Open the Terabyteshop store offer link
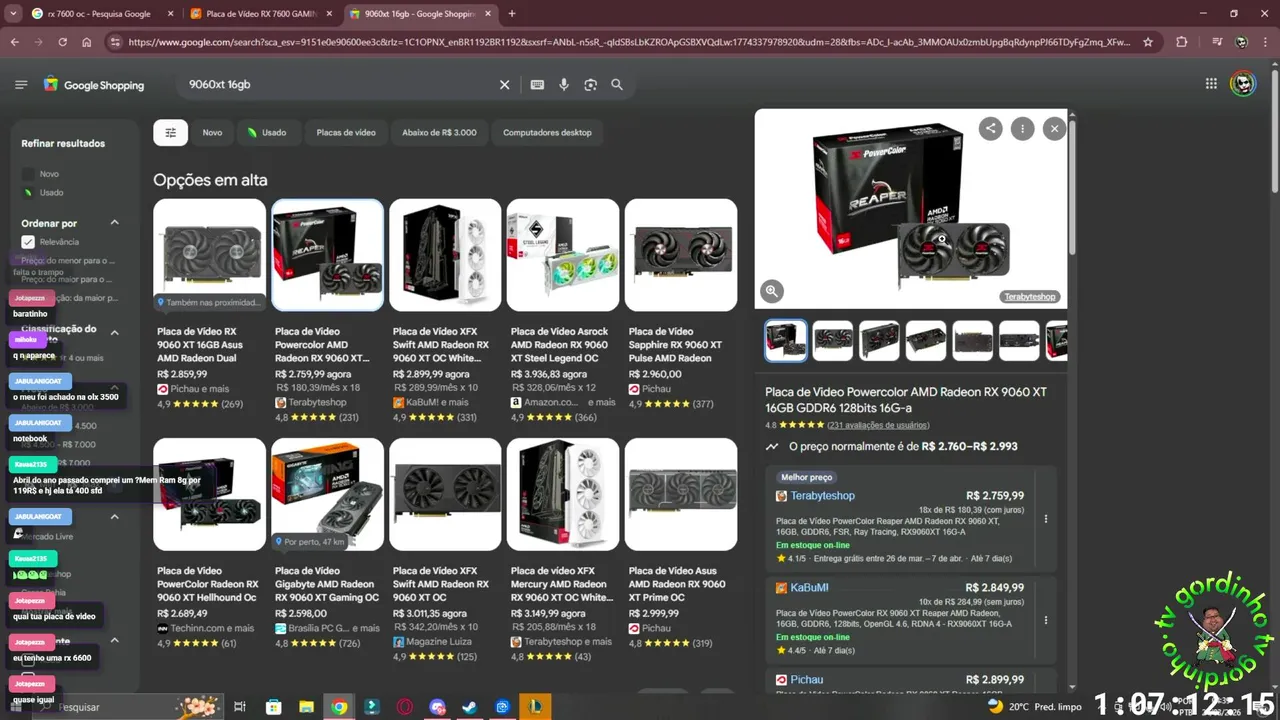Viewport: 1280px width, 720px height. (x=823, y=496)
